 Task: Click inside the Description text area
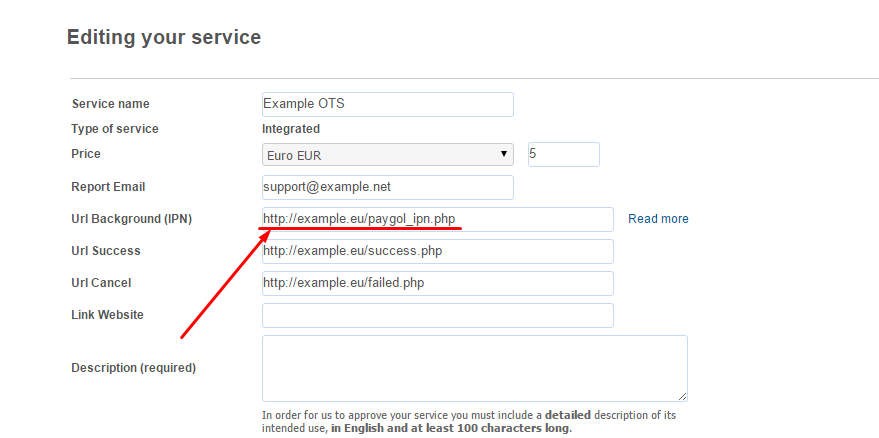coord(474,368)
